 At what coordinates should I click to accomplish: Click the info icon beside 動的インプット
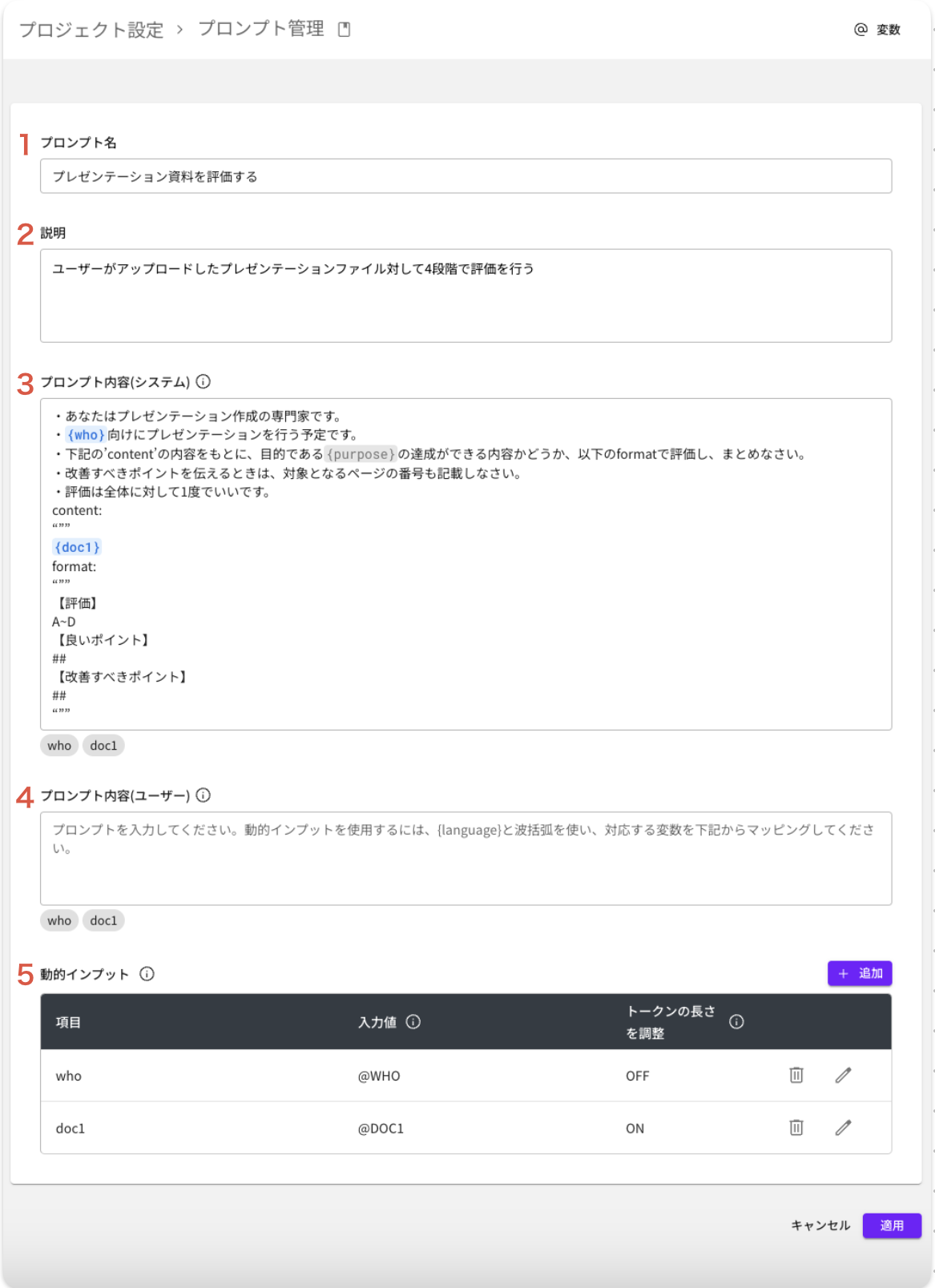147,974
